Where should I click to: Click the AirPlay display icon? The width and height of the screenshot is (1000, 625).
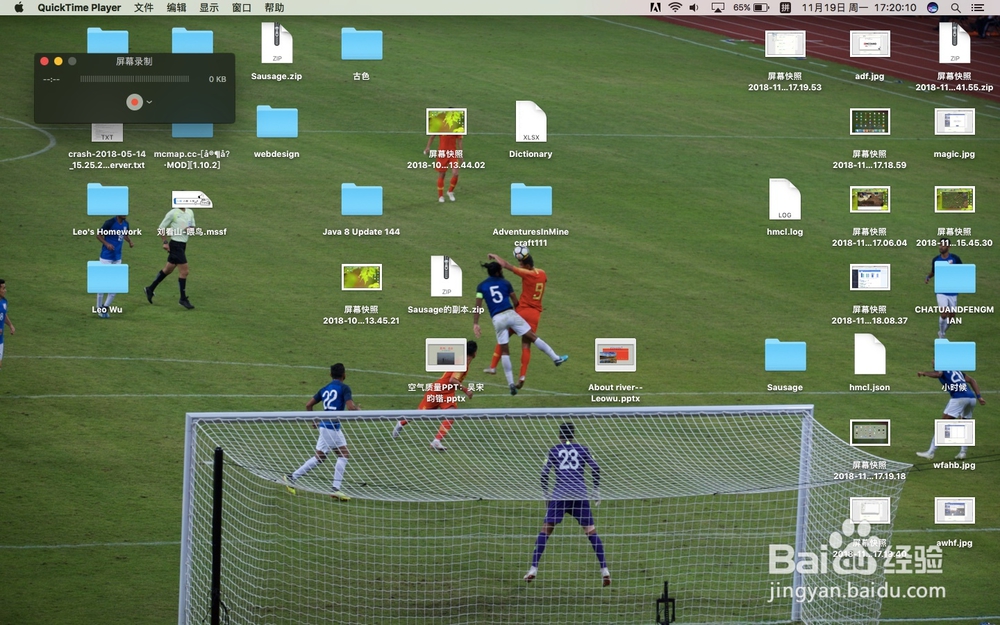(x=717, y=8)
